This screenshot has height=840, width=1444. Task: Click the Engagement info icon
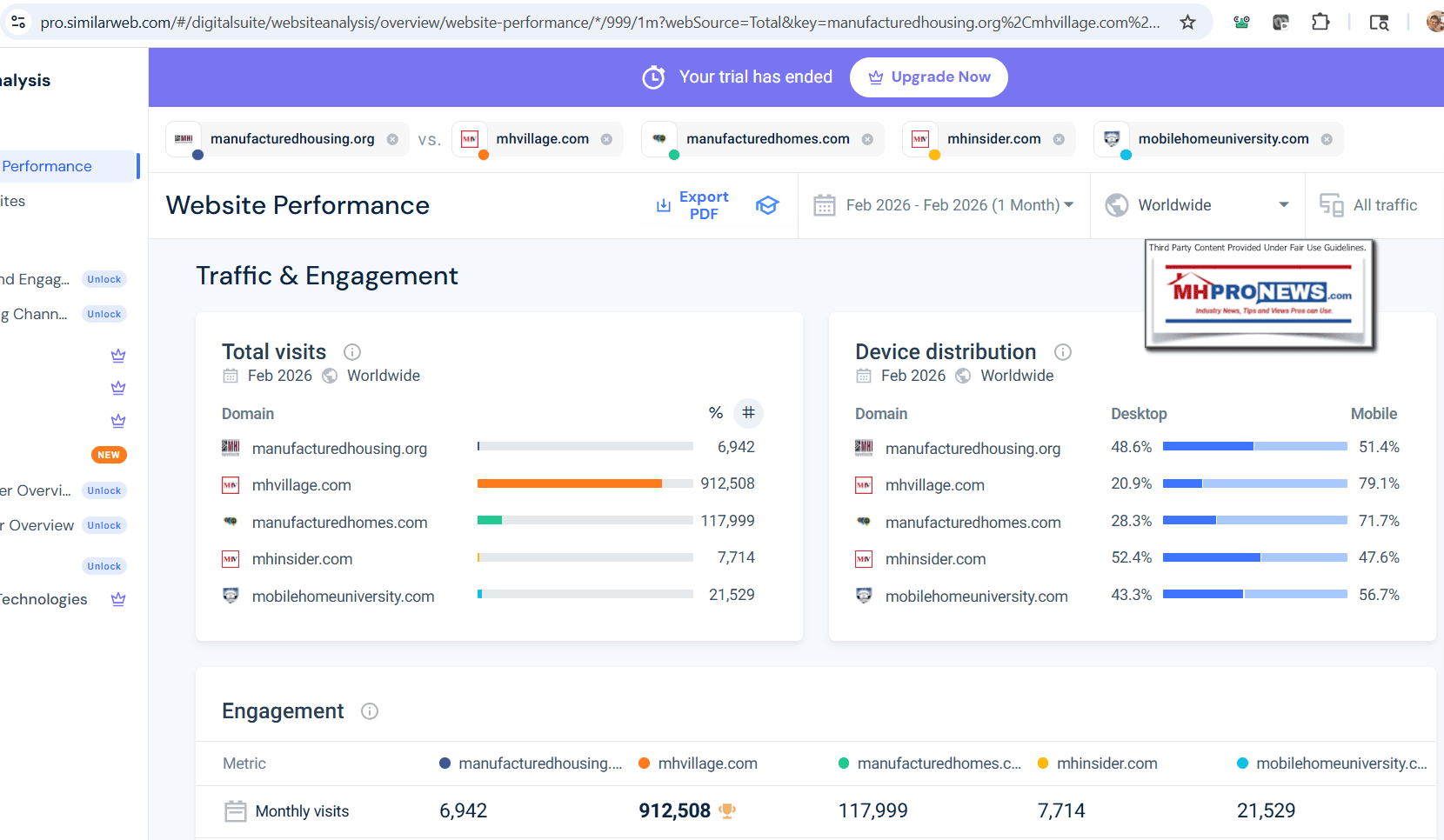[370, 711]
